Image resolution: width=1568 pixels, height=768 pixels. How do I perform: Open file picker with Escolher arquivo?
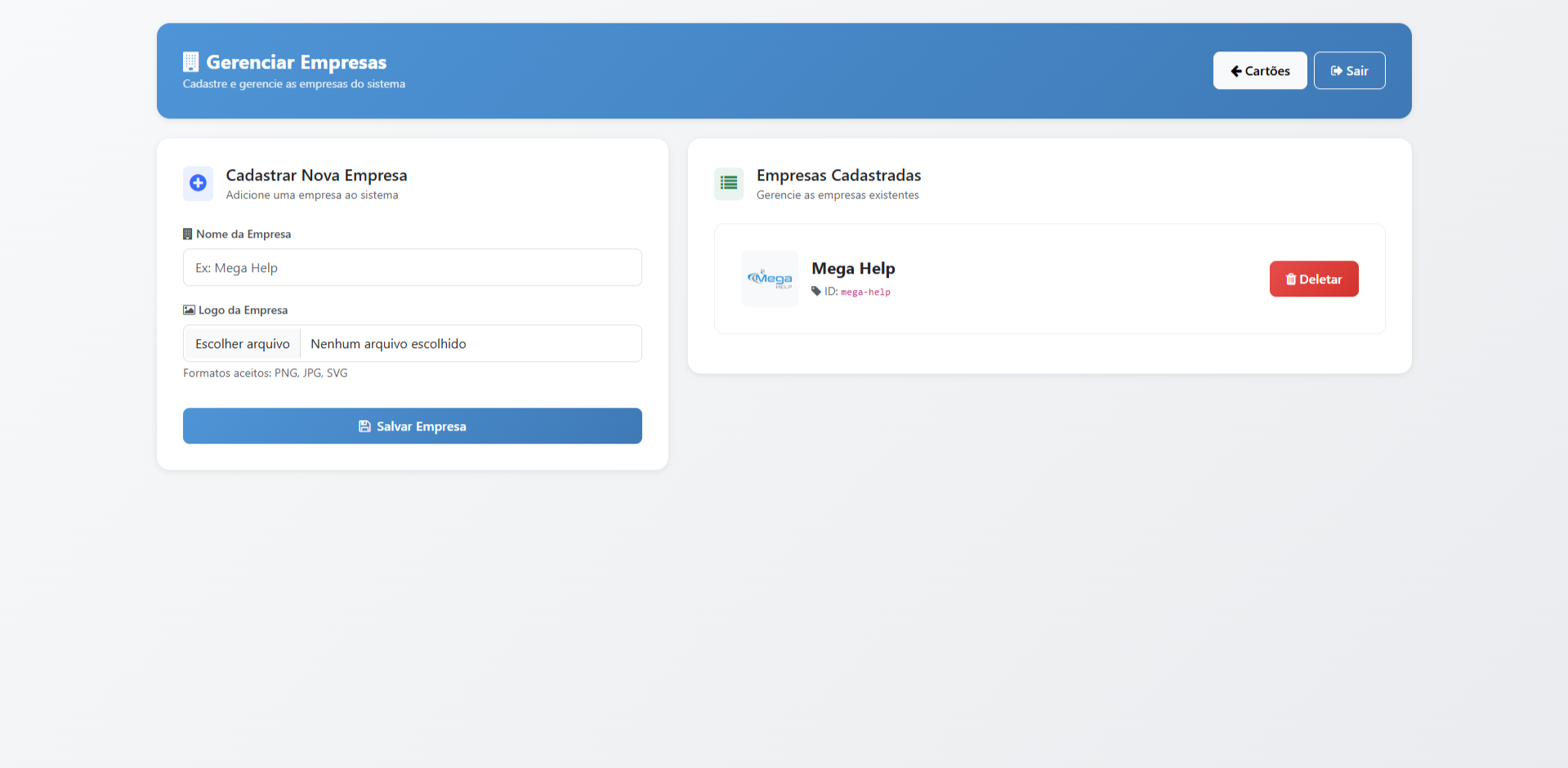coord(243,344)
